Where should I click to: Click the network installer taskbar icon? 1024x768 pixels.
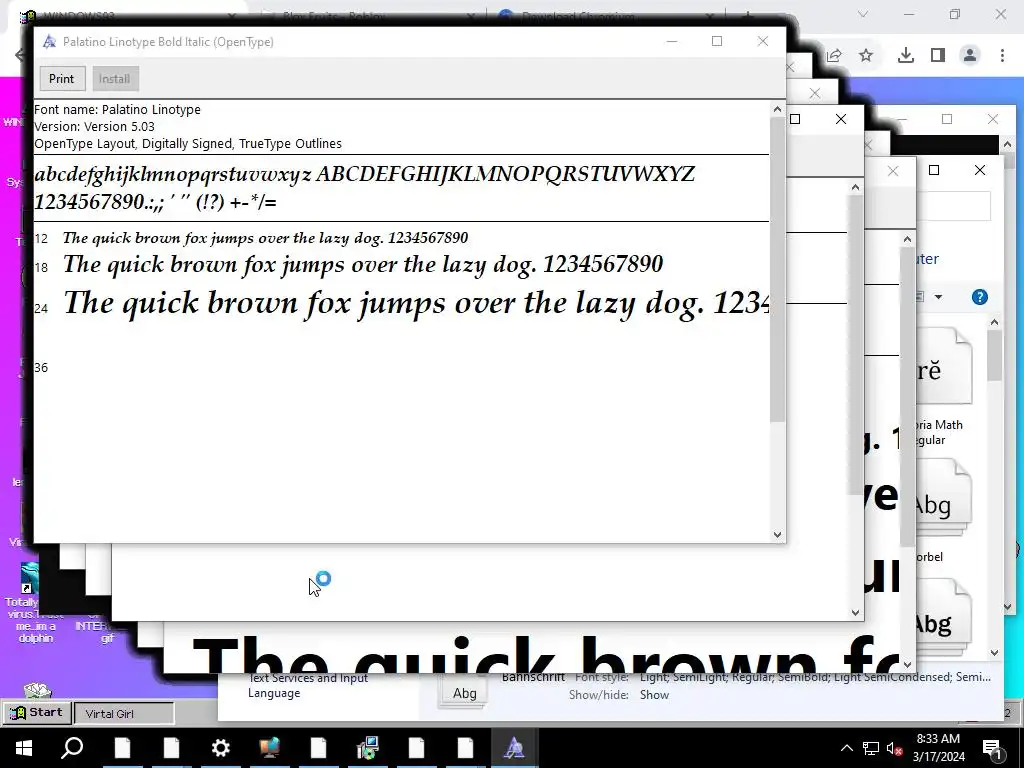[368, 748]
